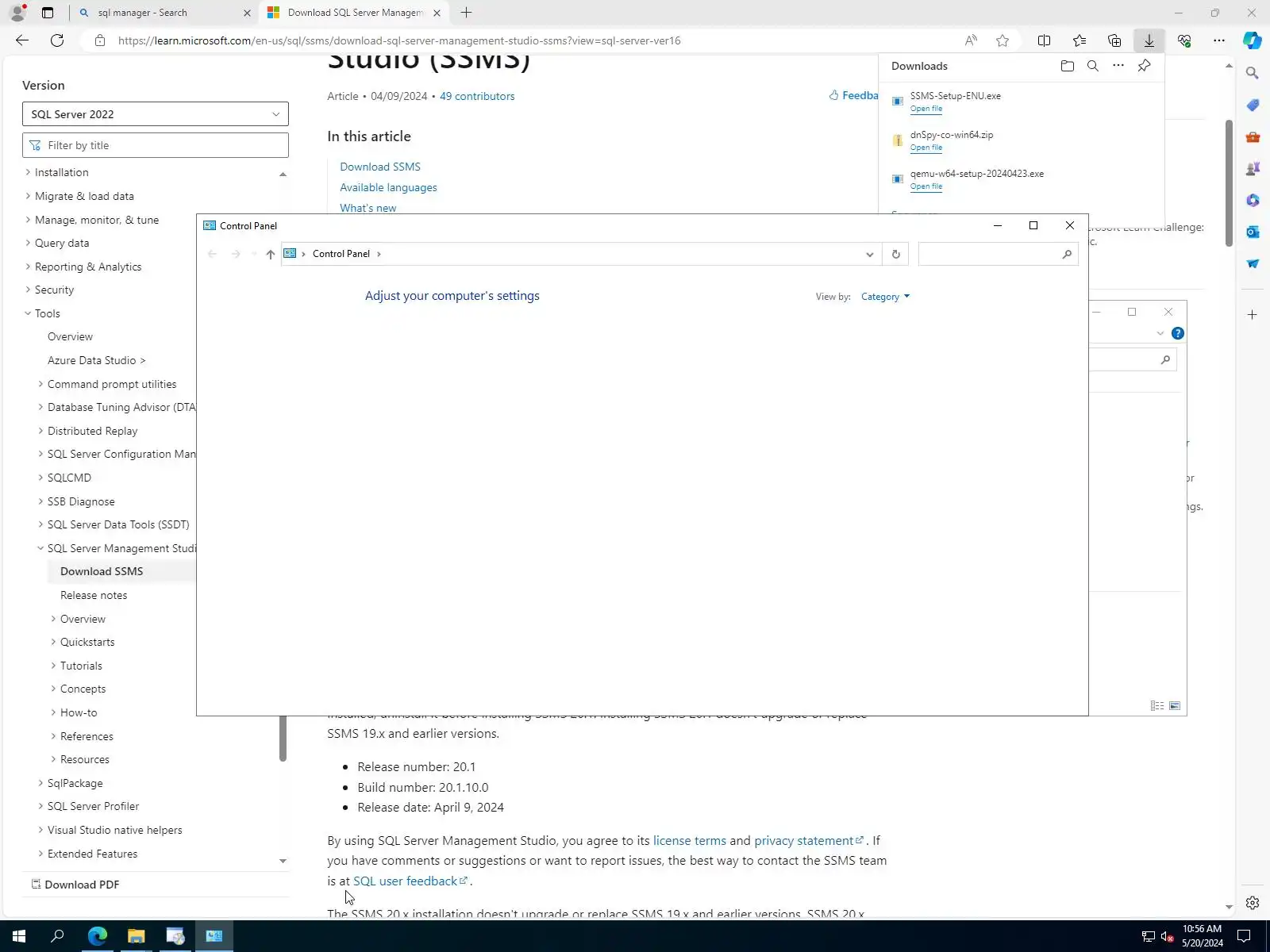1270x952 pixels.
Task: Click Control Panel up-level arrow
Action: pyautogui.click(x=271, y=254)
